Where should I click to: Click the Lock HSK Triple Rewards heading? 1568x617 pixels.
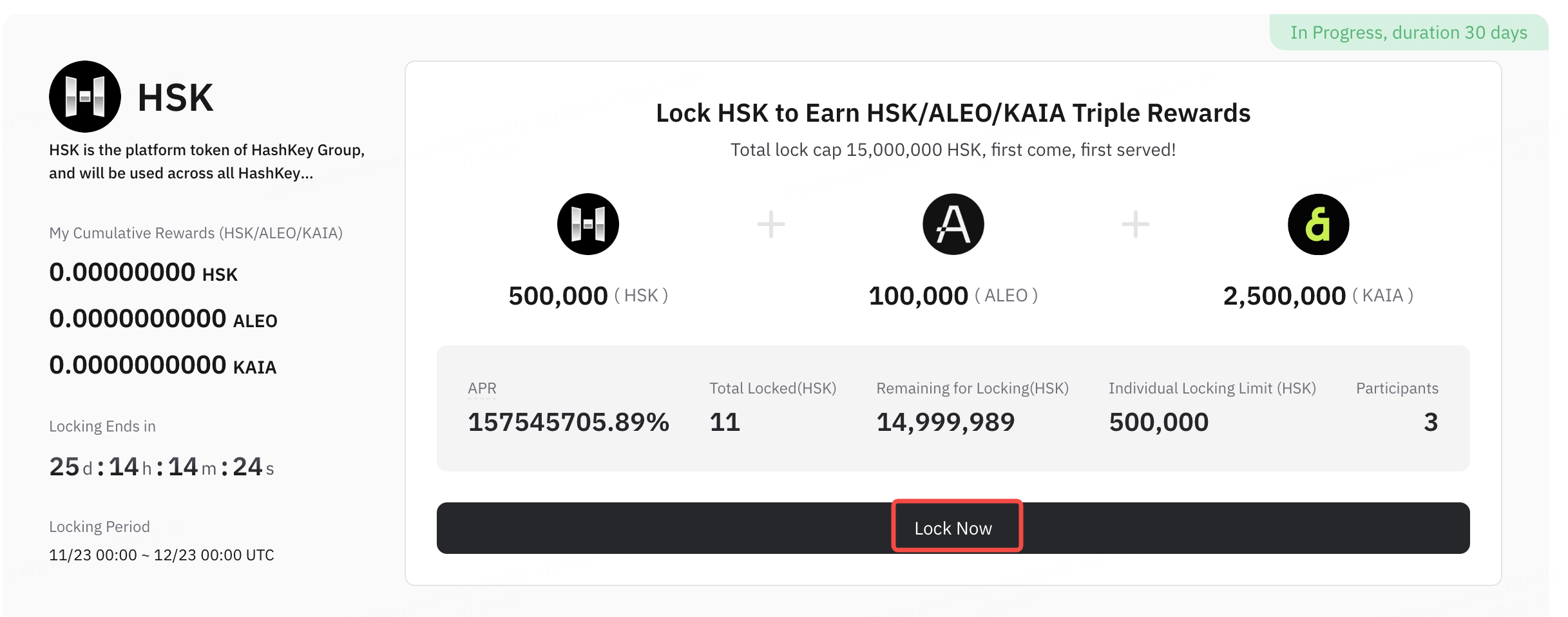(x=953, y=113)
